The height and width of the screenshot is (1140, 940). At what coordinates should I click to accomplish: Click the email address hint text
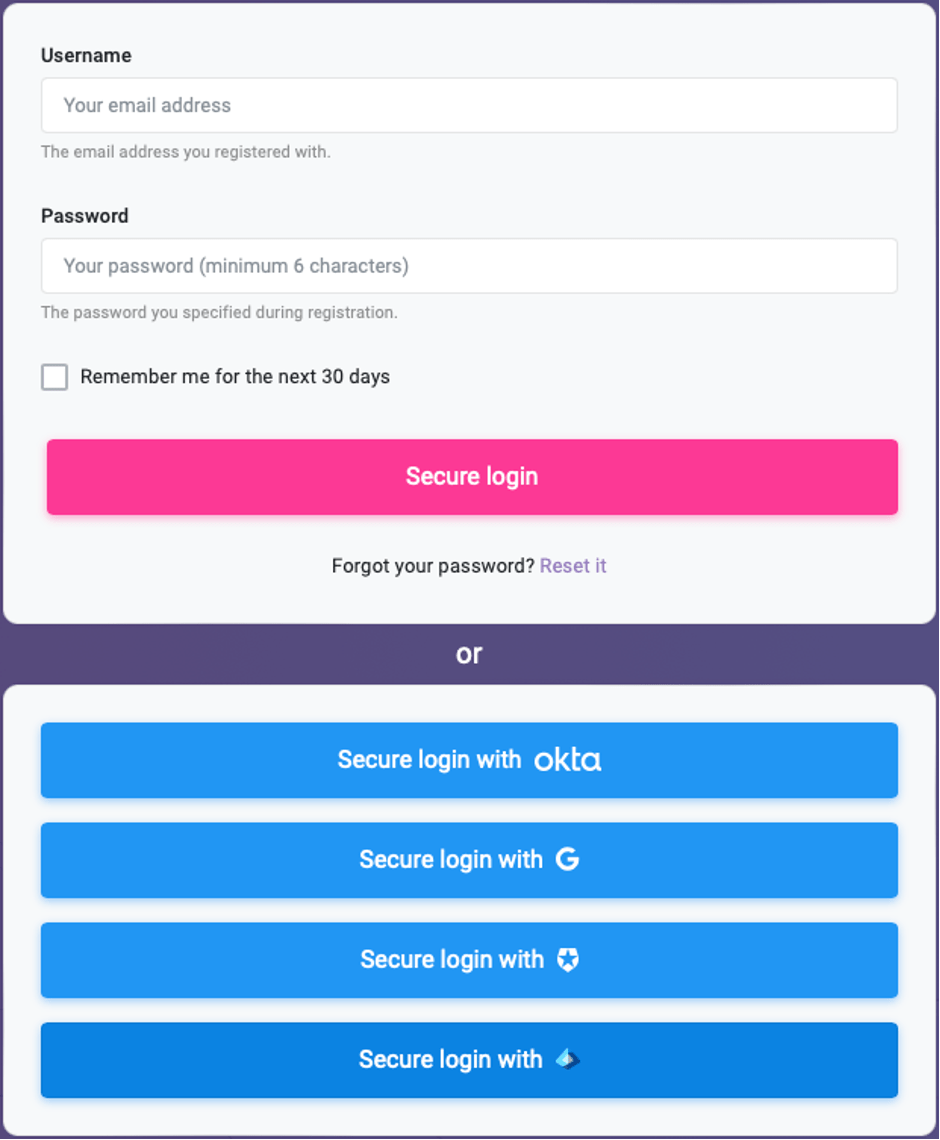click(x=185, y=152)
